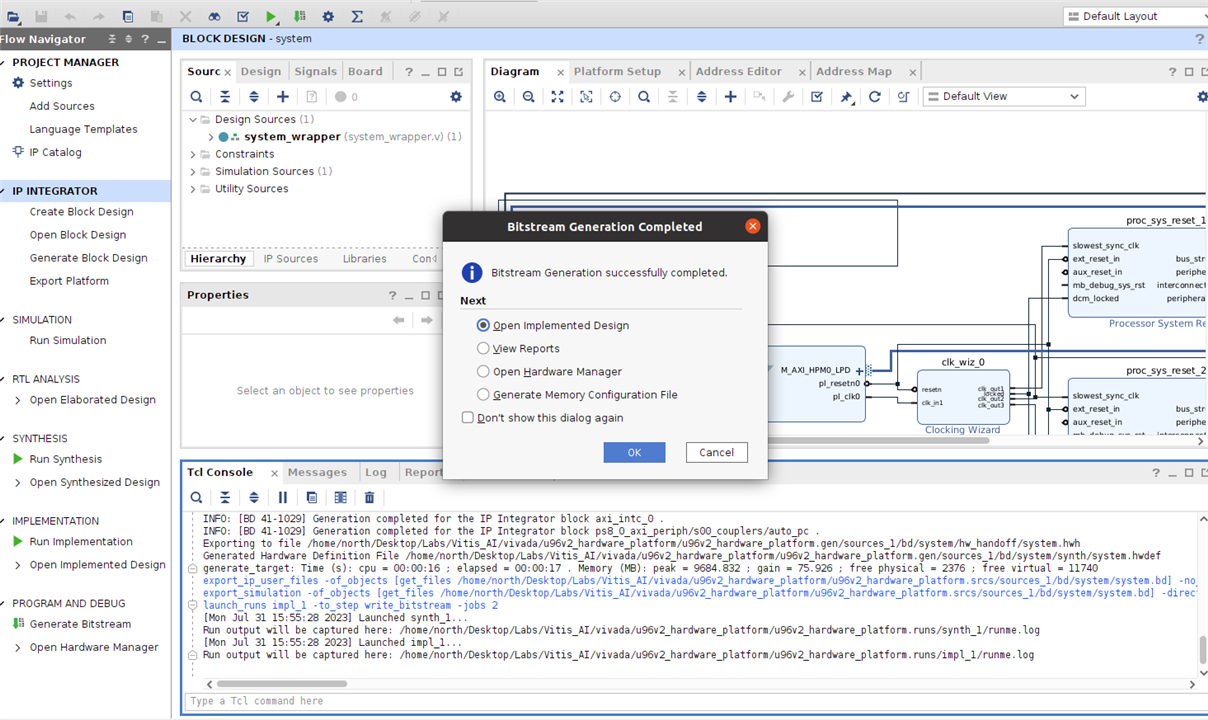The image size is (1208, 720).
Task: Open project icon in main toolbar
Action: (13, 16)
